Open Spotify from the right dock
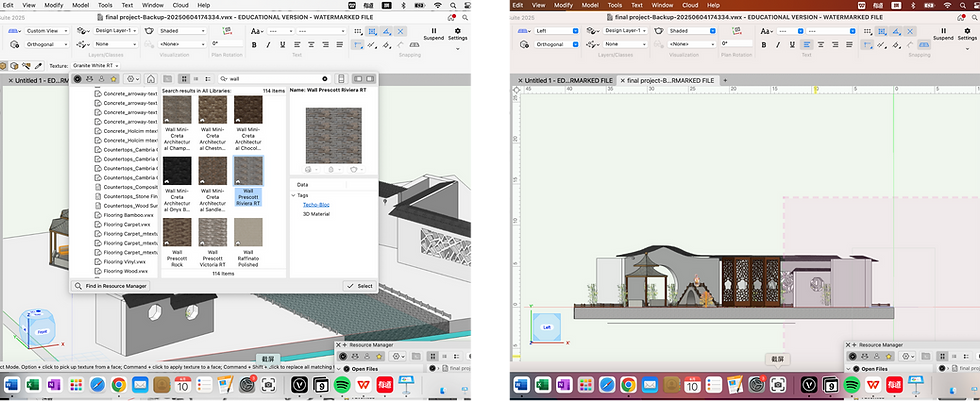The width and height of the screenshot is (980, 401). 851,385
